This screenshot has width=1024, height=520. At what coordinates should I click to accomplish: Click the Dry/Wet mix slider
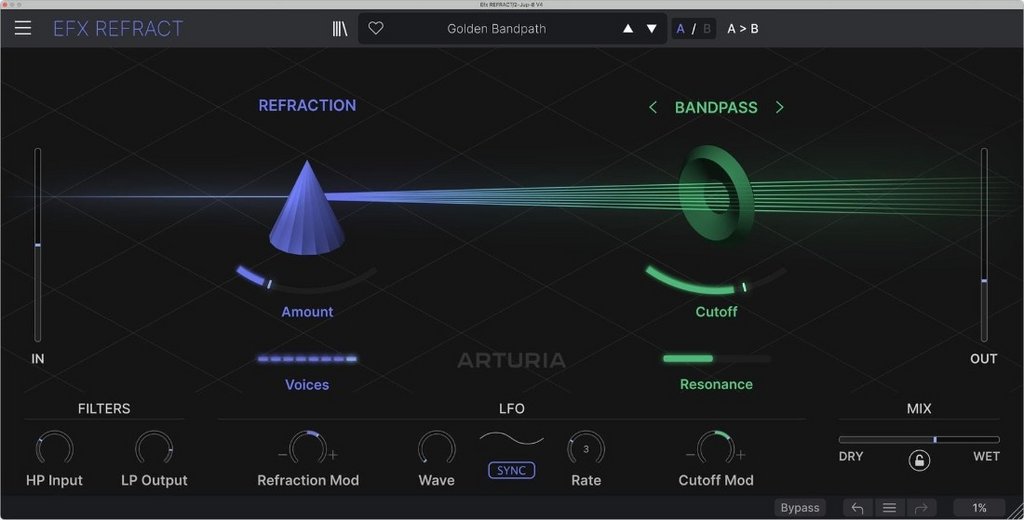919,440
